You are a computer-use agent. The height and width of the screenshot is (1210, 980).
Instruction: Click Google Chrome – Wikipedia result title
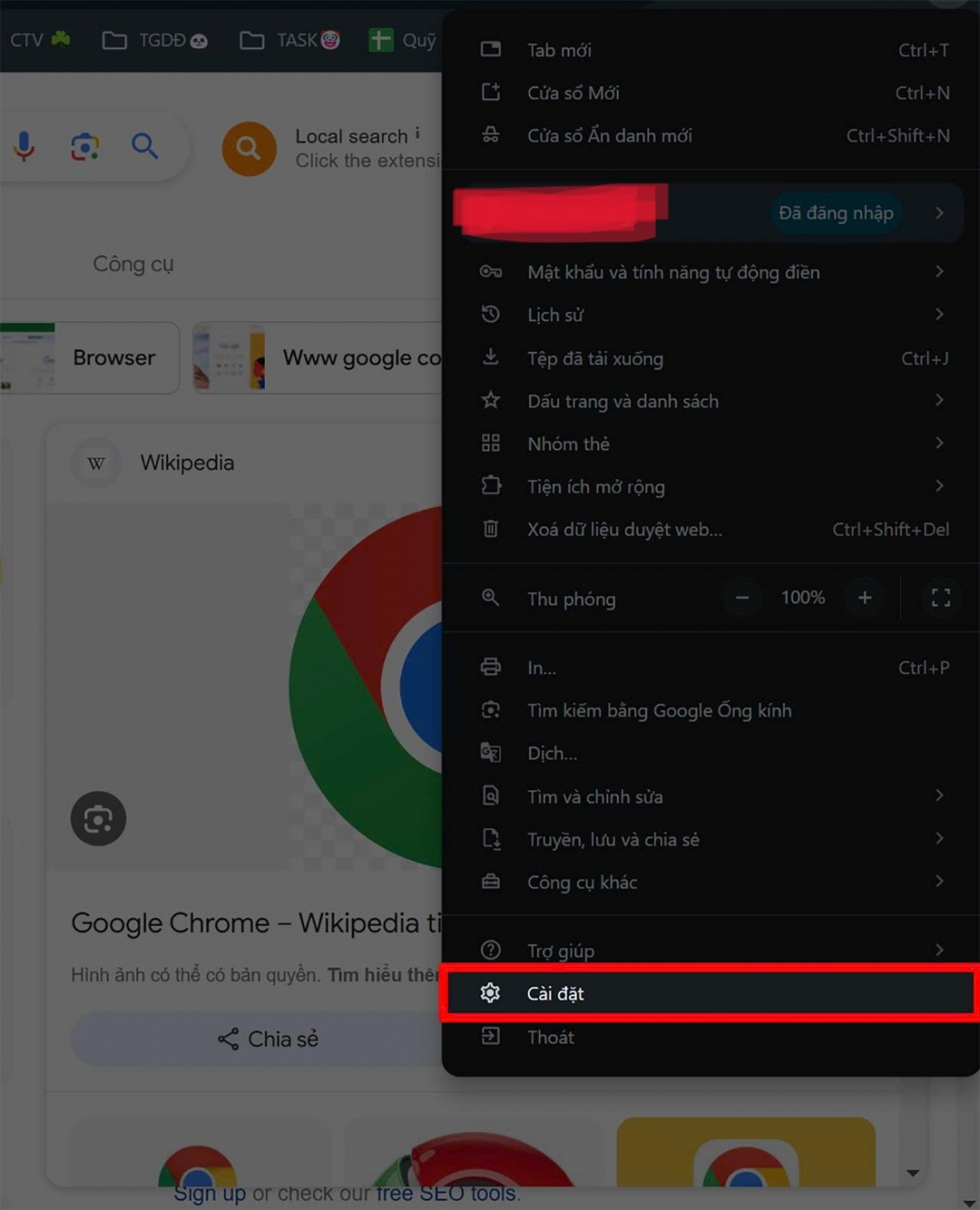[257, 923]
